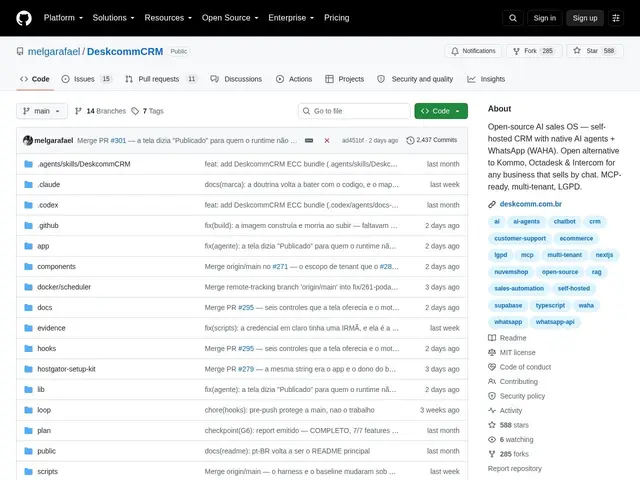Viewport: 640px width, 480px height.
Task: Click the folder icon for hostgator-setup-kit
Action: pyautogui.click(x=28, y=369)
